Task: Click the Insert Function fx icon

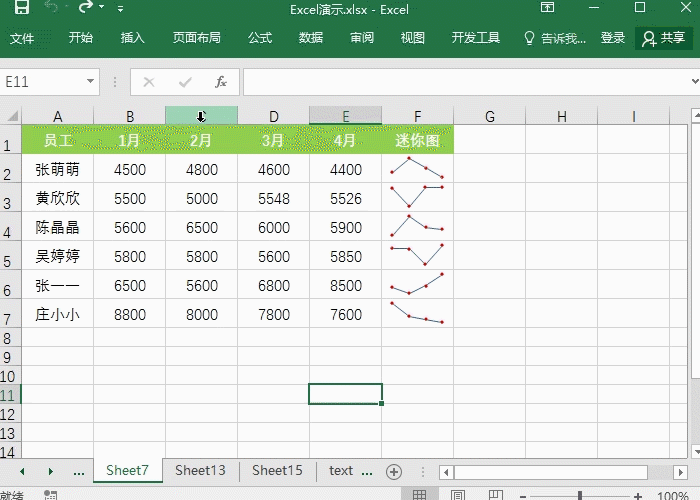Action: click(221, 82)
